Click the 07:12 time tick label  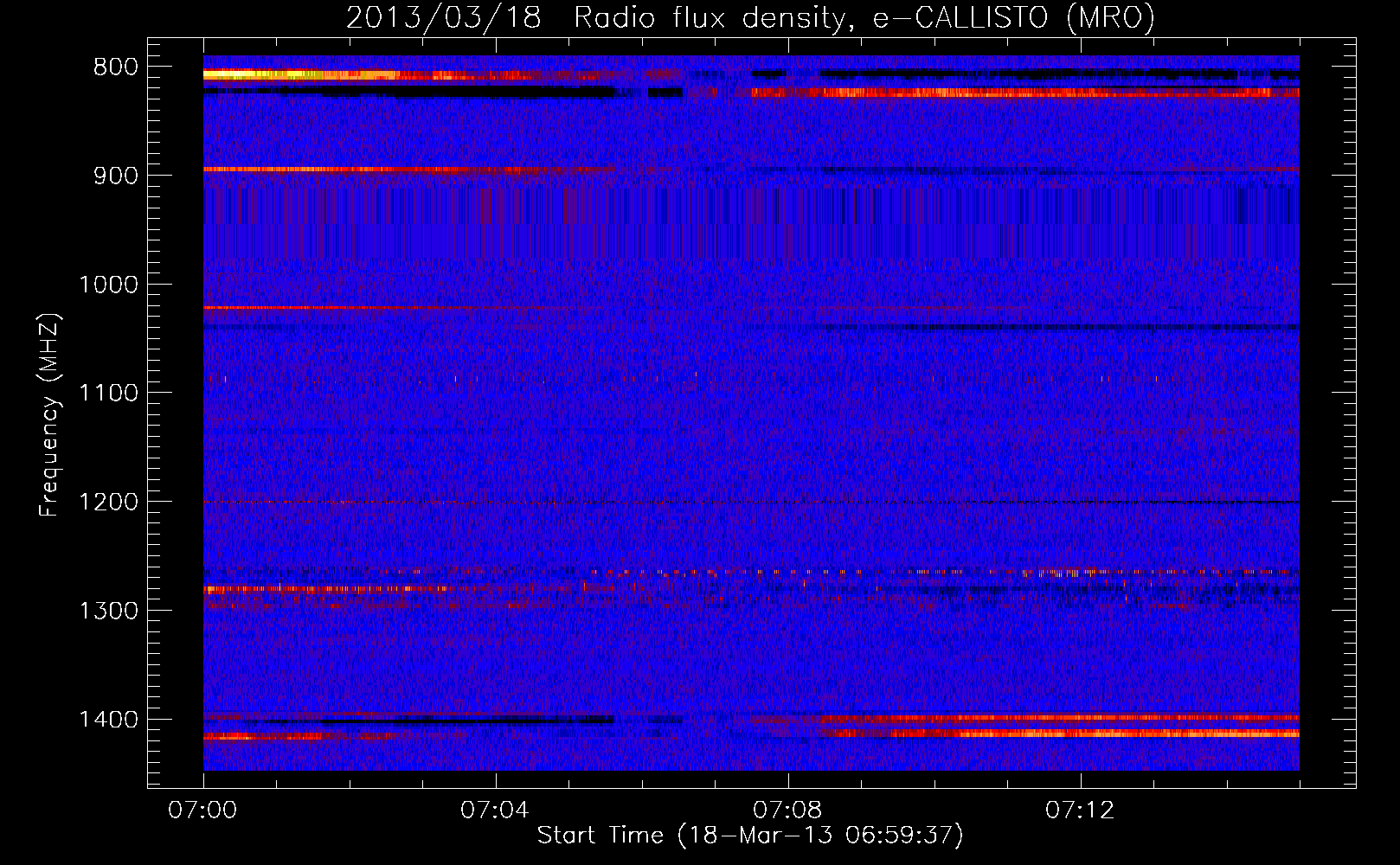pyautogui.click(x=1080, y=811)
